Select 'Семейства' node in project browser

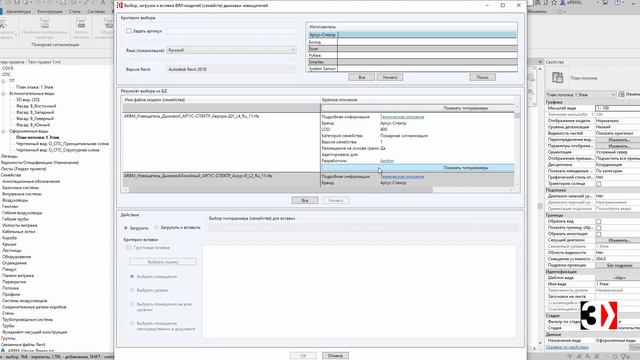click(11, 175)
